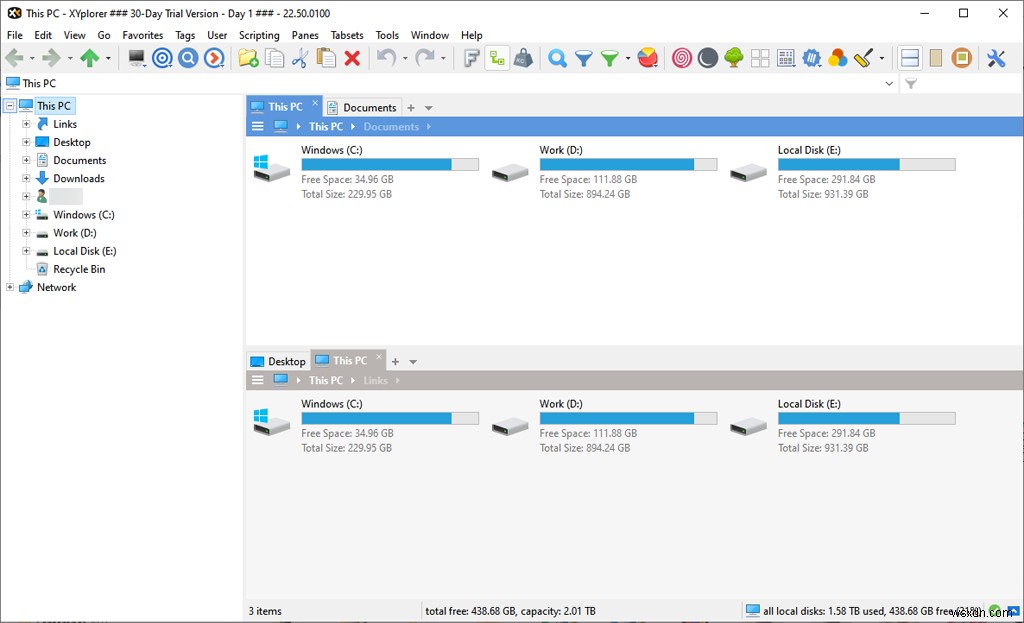Toggle the green visual filter funnel
1024x623 pixels.
(x=610, y=58)
